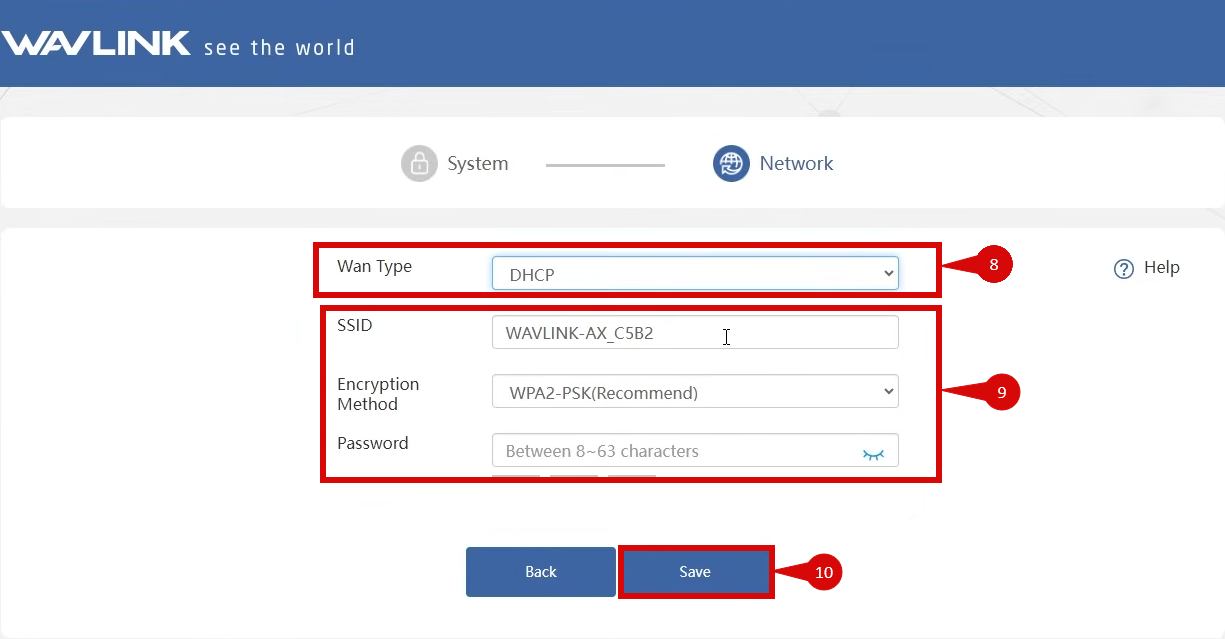
Task: Click the Save button
Action: pyautogui.click(x=695, y=572)
